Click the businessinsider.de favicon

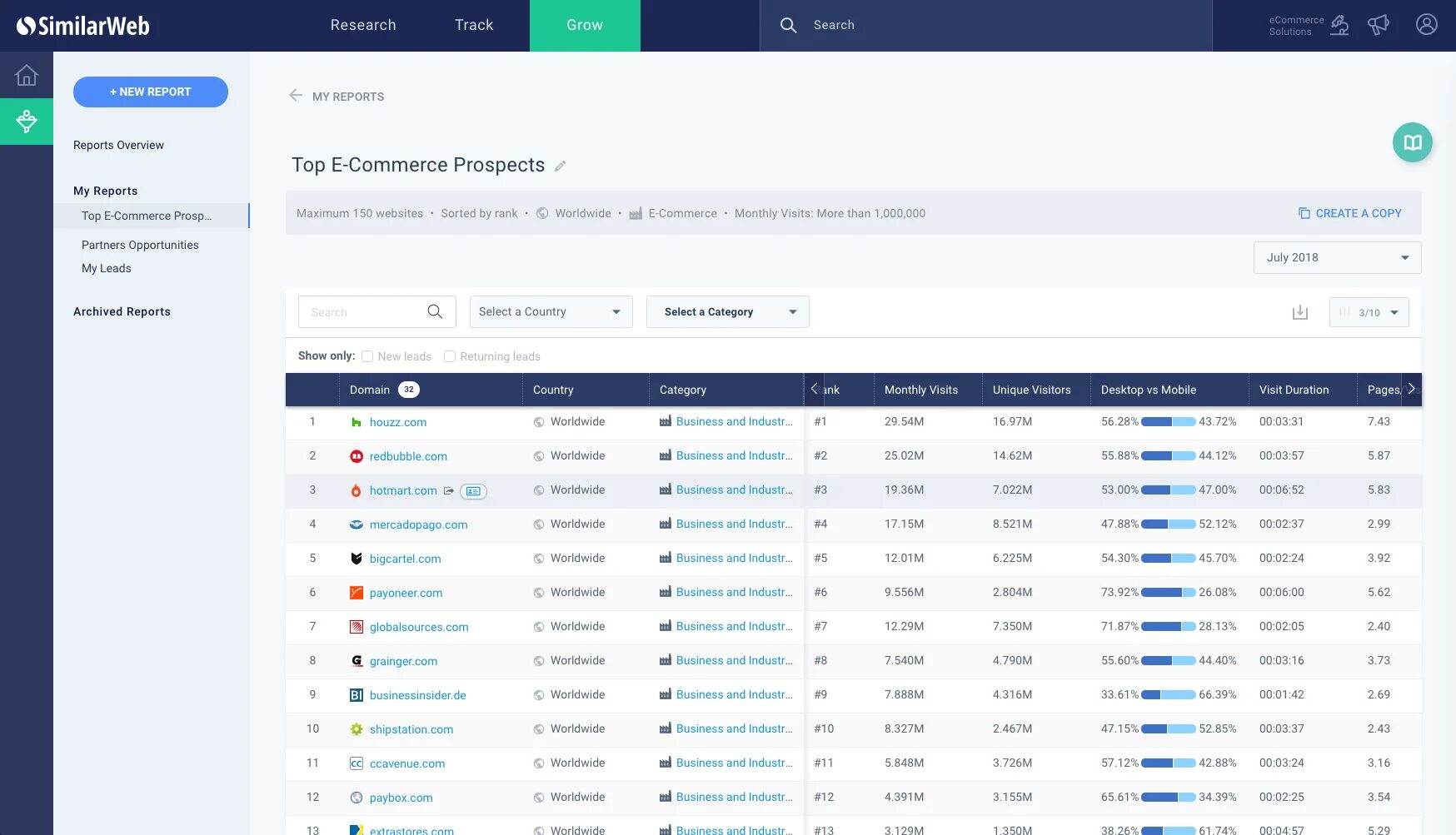(357, 695)
